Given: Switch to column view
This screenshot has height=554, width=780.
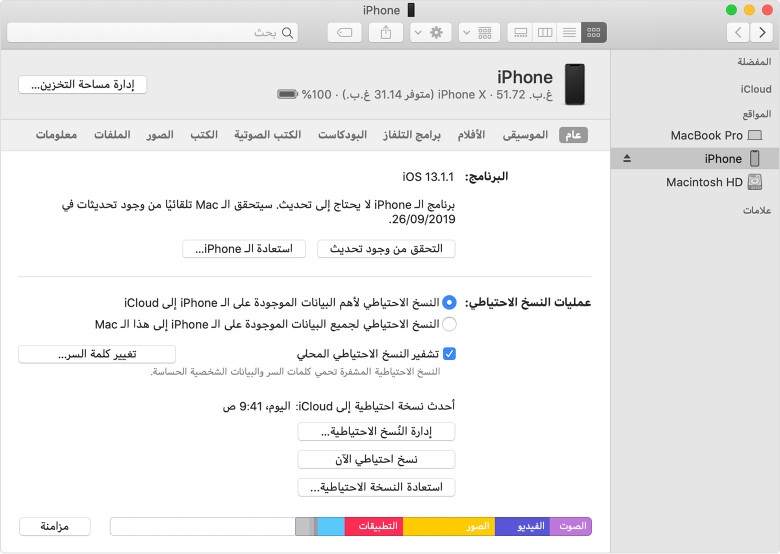Looking at the screenshot, I should (545, 33).
